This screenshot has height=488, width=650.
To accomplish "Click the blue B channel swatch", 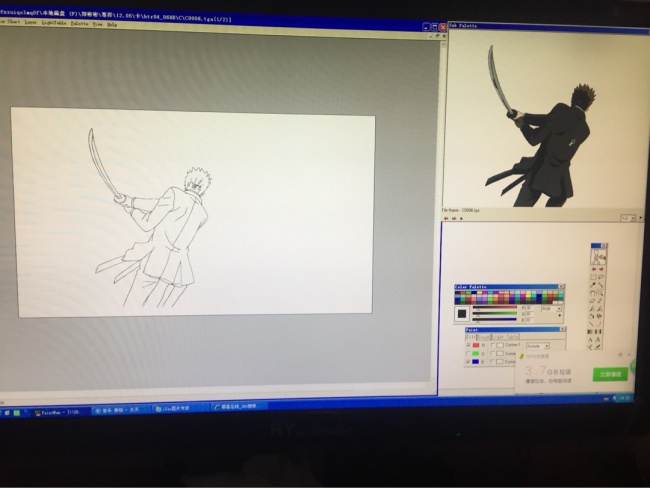I will pos(475,362).
